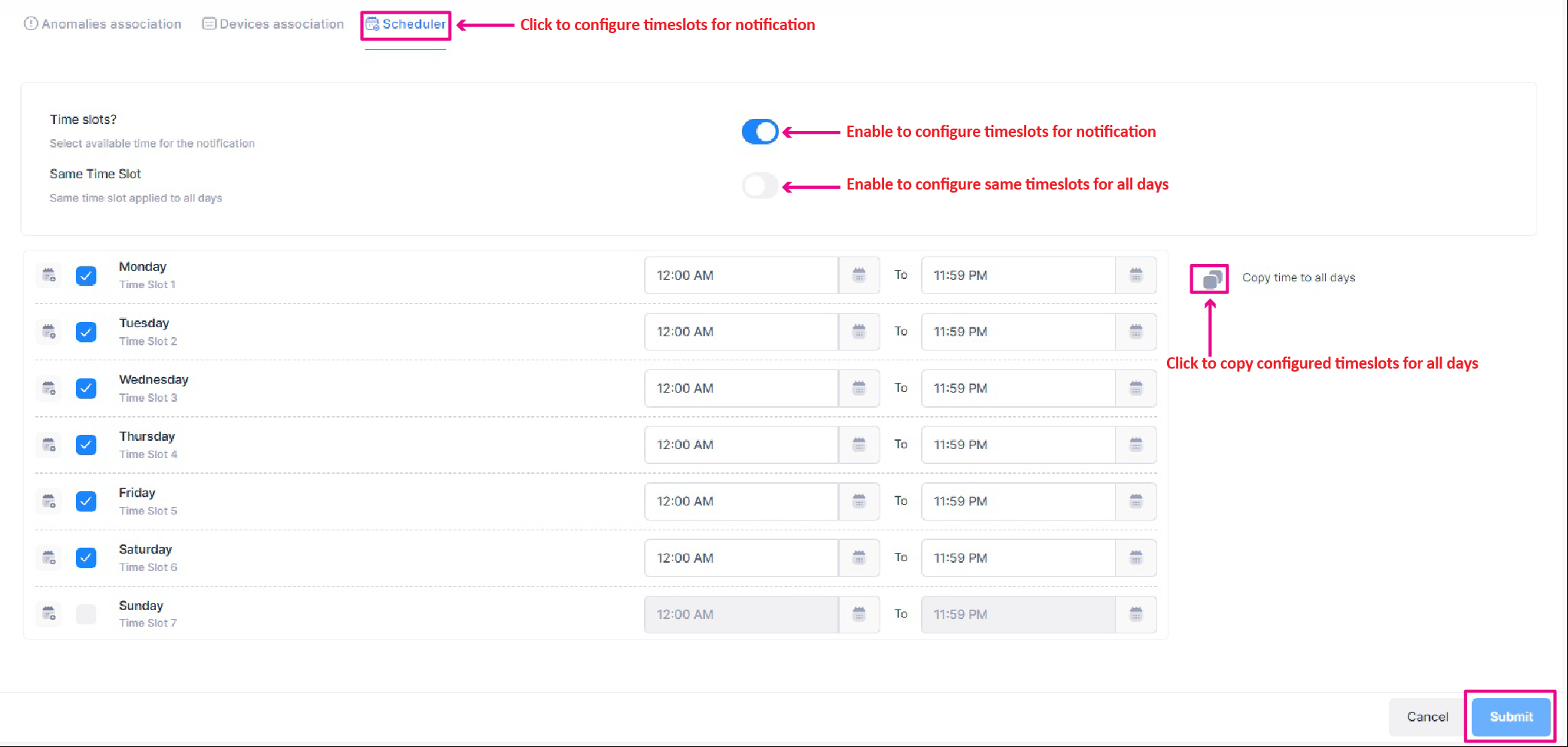Open Wednesday end time picker icon
Screen dimensions: 1568x747
[x=1135, y=388]
